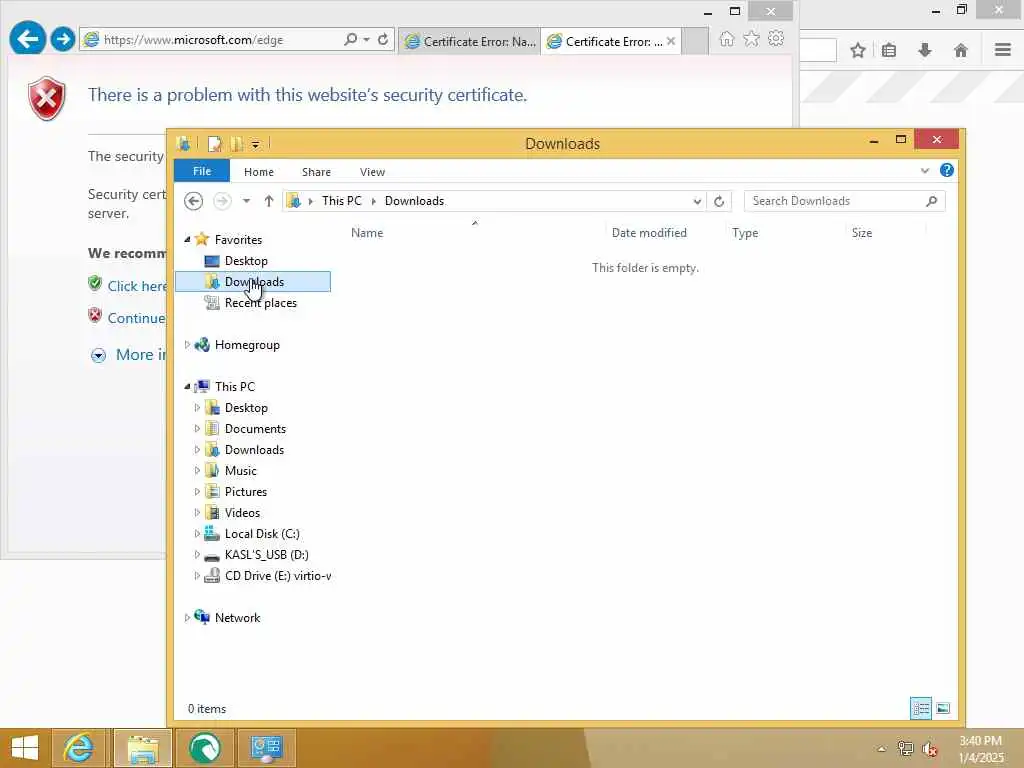Collapse the Favorites group
The width and height of the screenshot is (1024, 768).
(187, 240)
